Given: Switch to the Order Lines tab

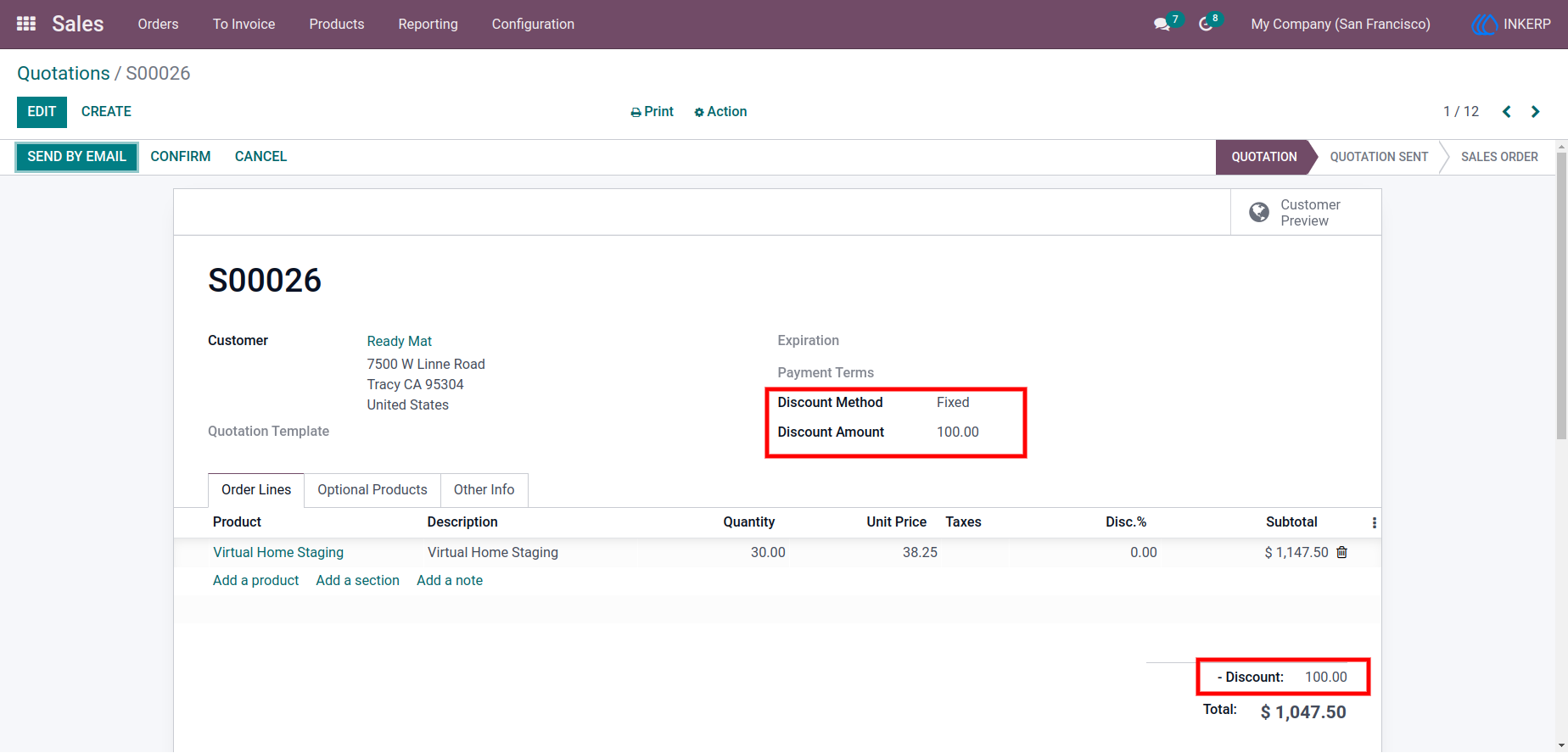Looking at the screenshot, I should pyautogui.click(x=256, y=490).
